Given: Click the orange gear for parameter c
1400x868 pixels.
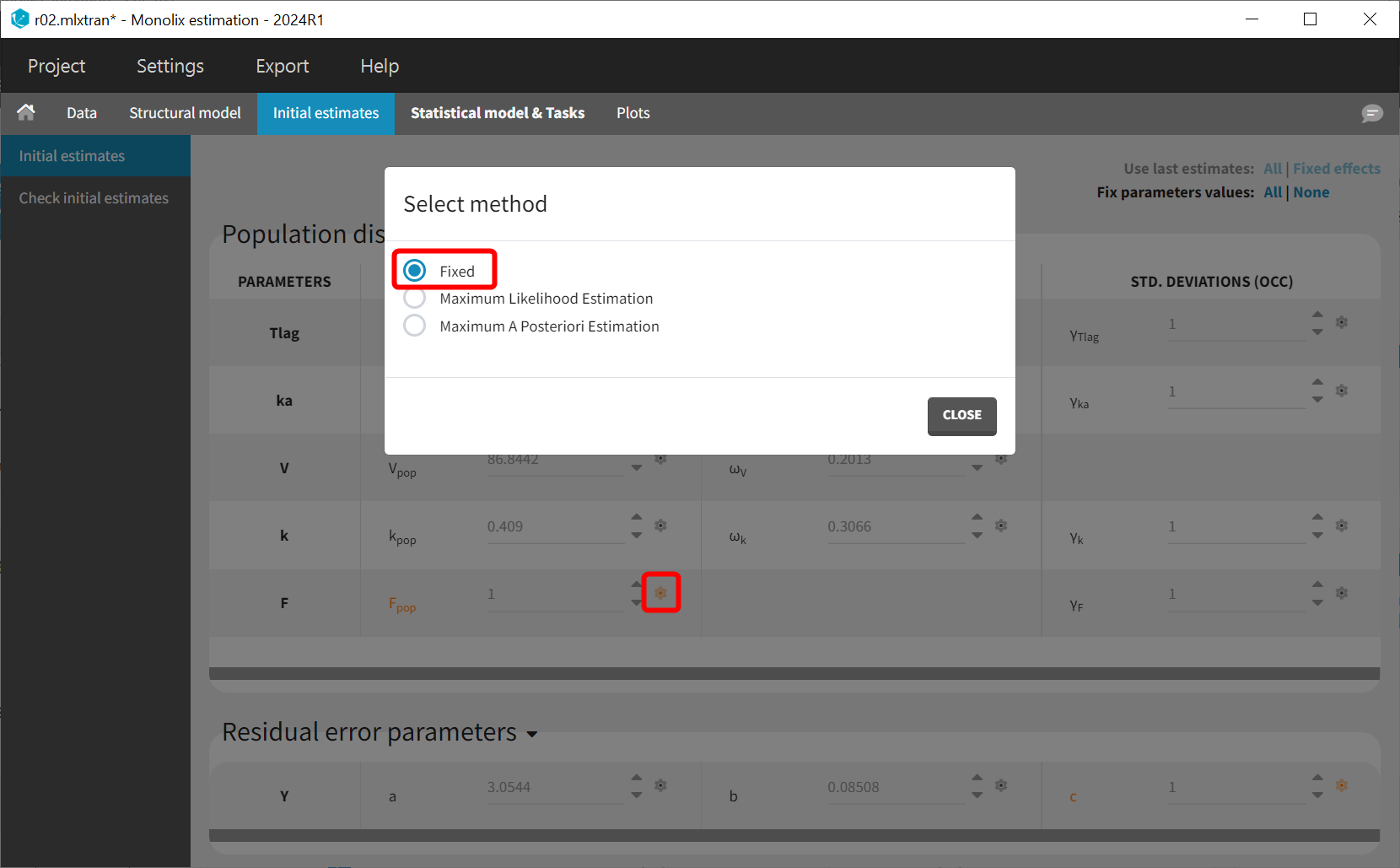Looking at the screenshot, I should click(x=1342, y=785).
